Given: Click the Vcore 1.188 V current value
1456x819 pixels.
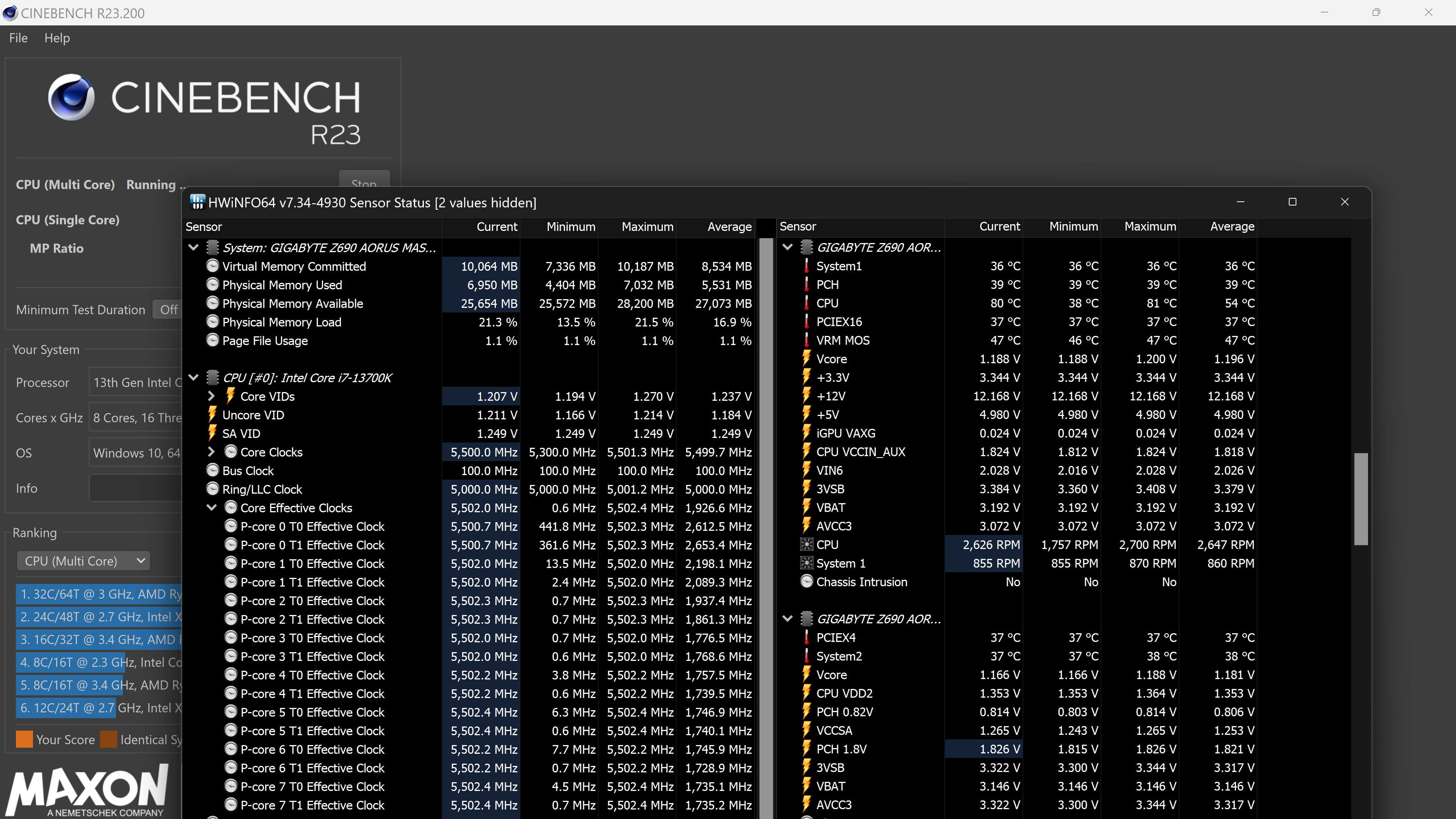Looking at the screenshot, I should (1000, 359).
